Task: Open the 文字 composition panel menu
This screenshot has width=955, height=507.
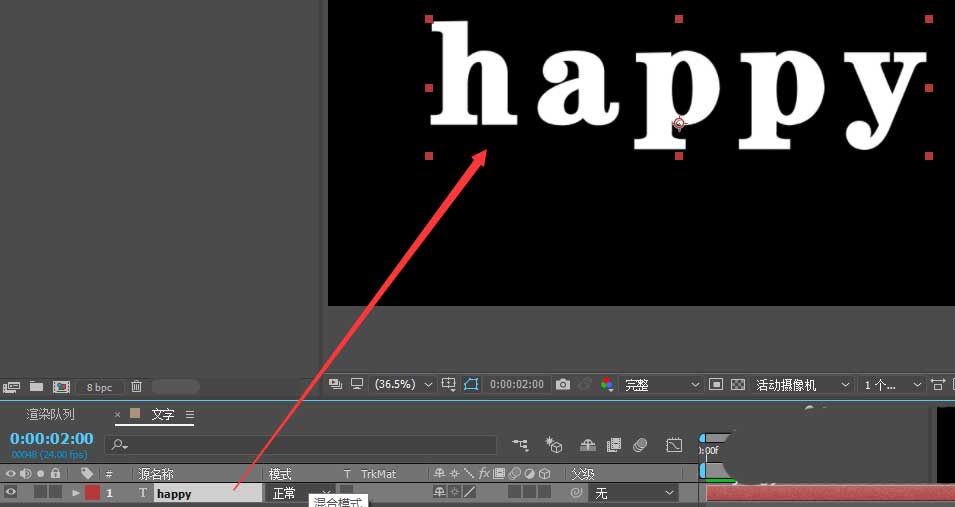Action: click(190, 414)
